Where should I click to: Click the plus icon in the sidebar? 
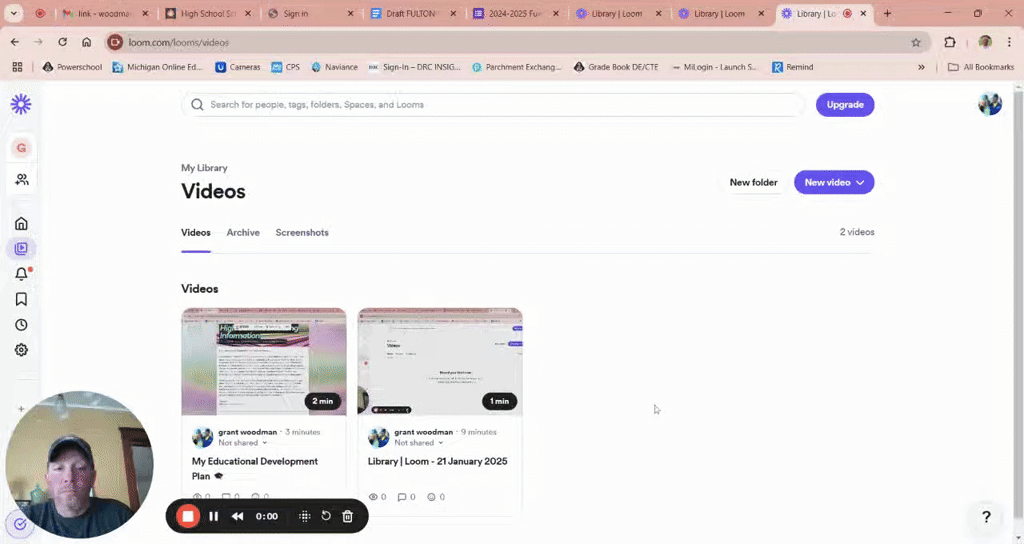(x=21, y=409)
